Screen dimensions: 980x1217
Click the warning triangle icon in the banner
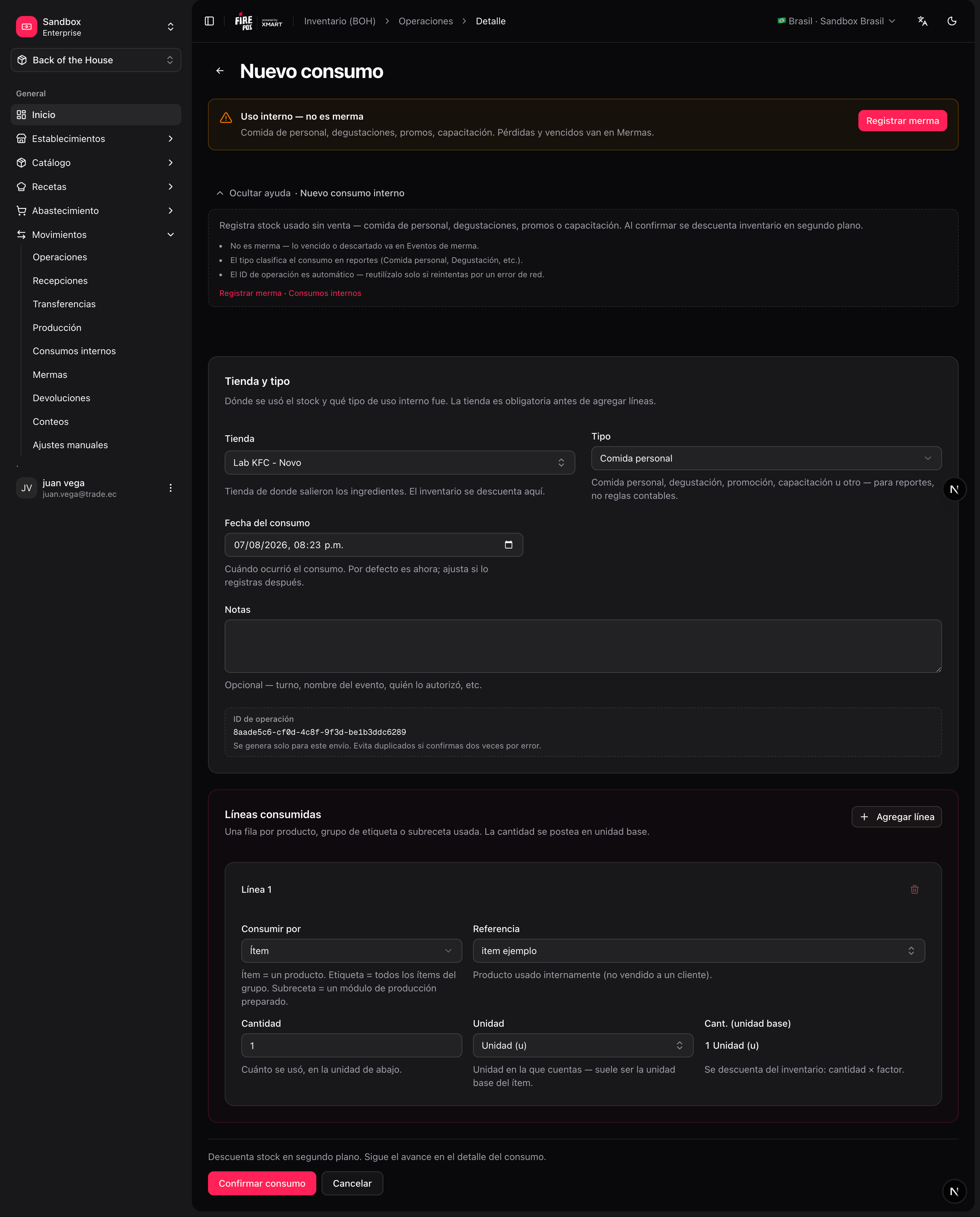point(226,117)
